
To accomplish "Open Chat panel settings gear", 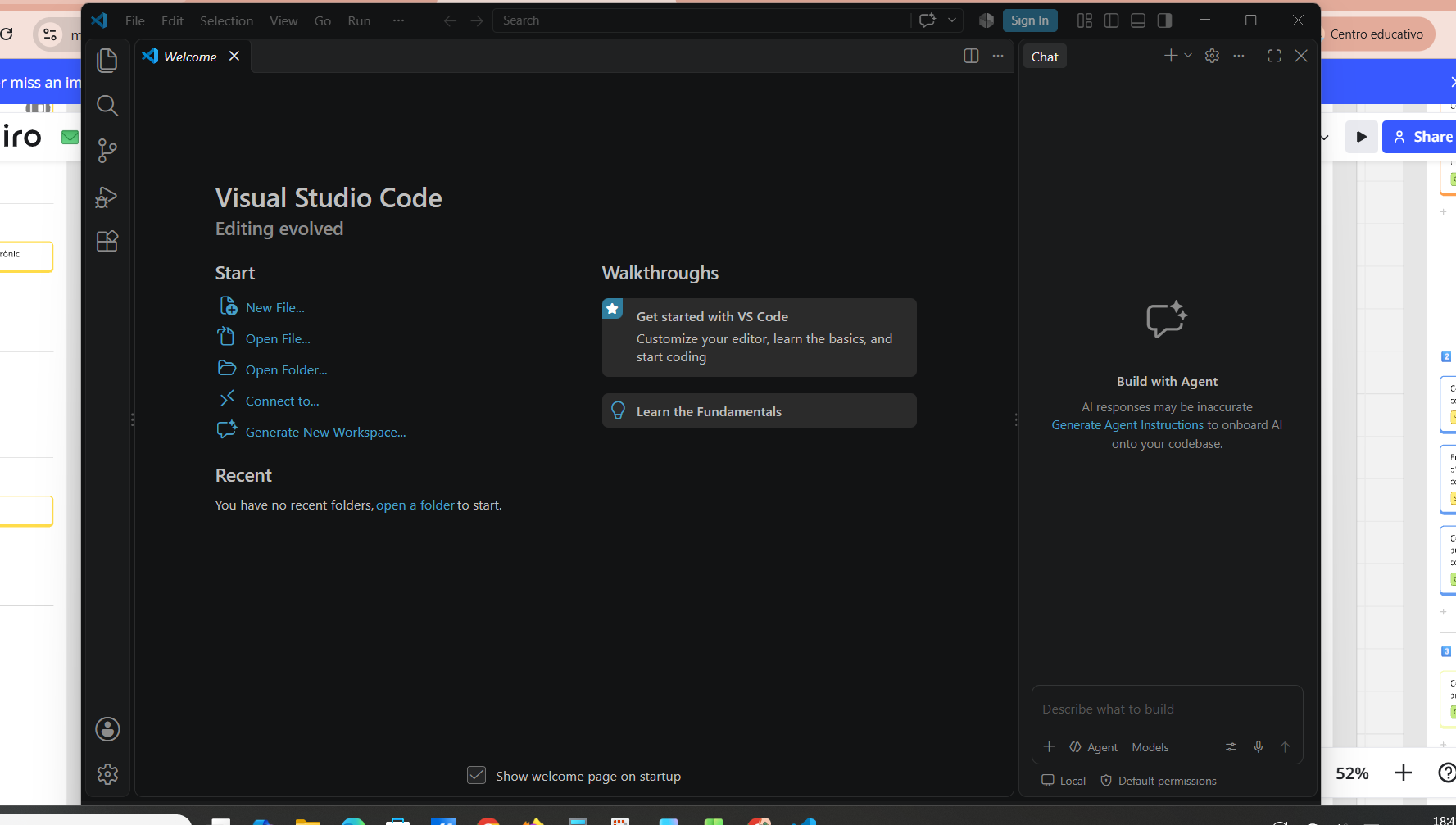I will click(x=1212, y=56).
